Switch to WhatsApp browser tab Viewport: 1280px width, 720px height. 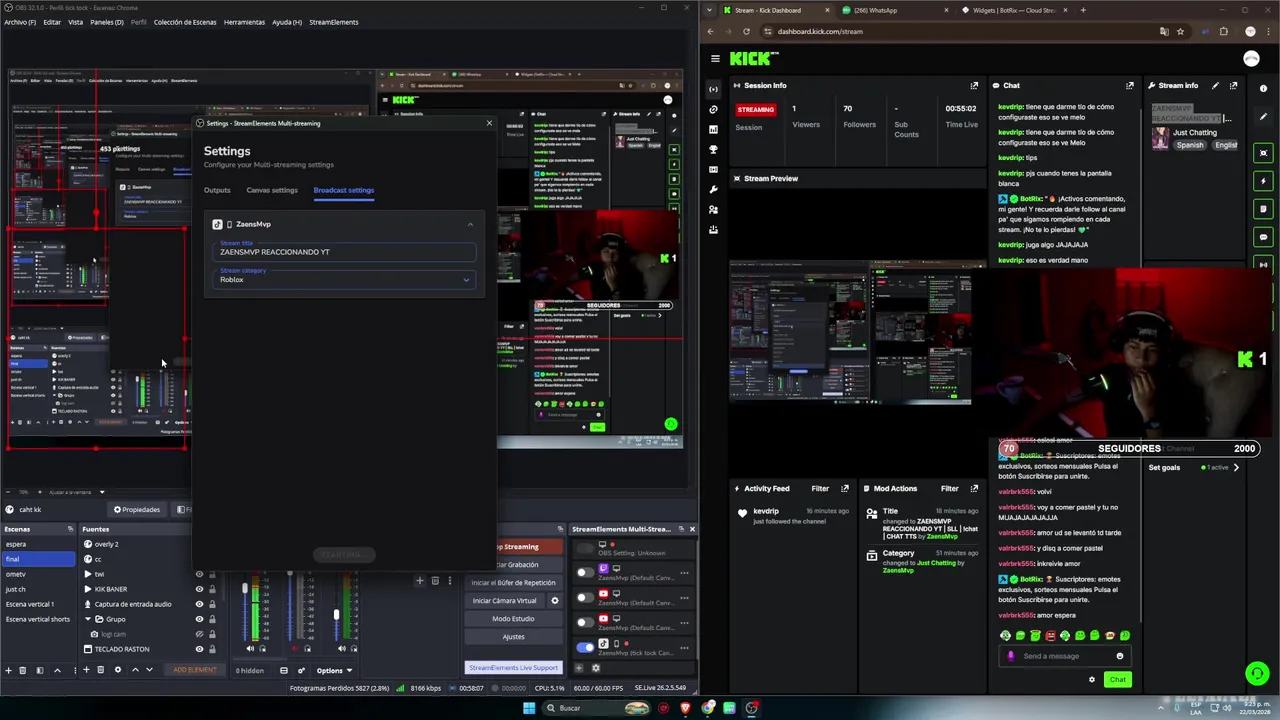(x=892, y=10)
